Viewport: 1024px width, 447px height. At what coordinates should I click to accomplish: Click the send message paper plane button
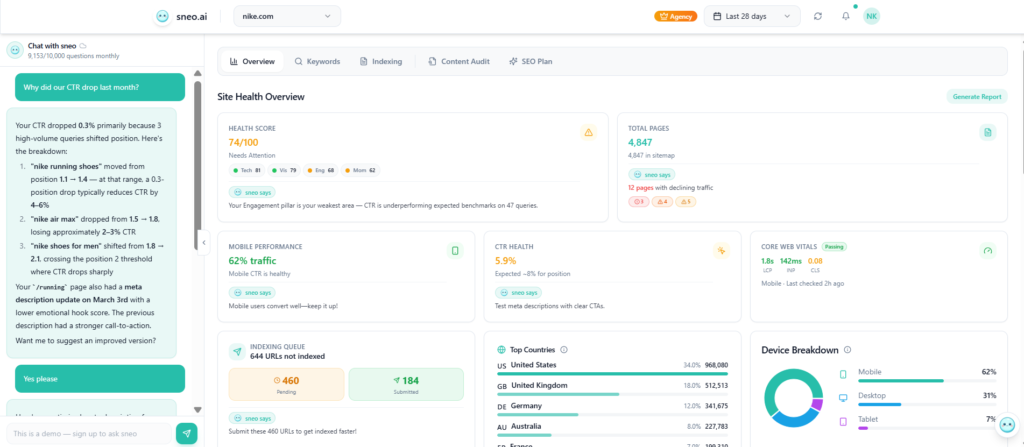(x=186, y=432)
